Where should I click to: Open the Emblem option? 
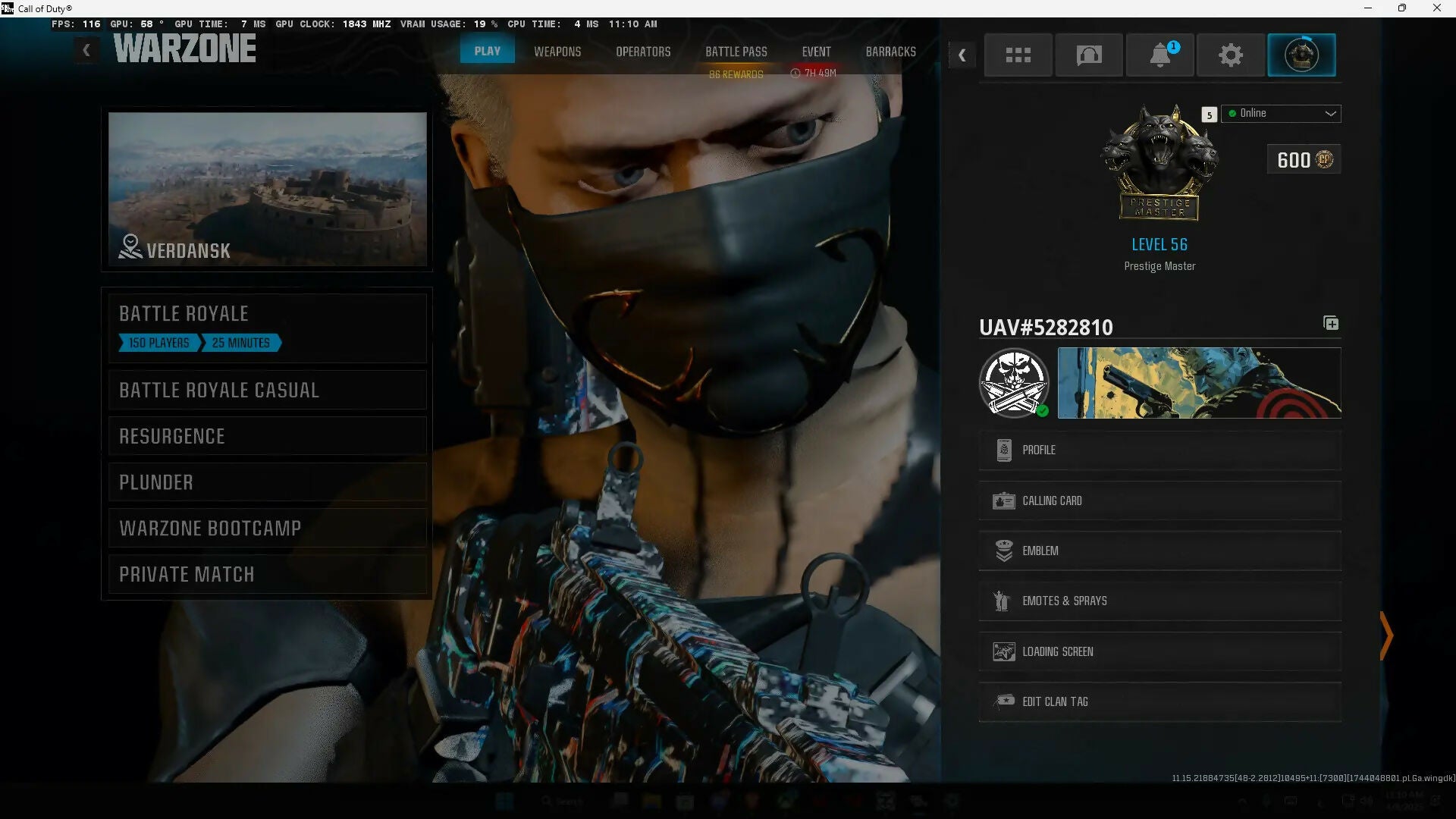pyautogui.click(x=1159, y=551)
